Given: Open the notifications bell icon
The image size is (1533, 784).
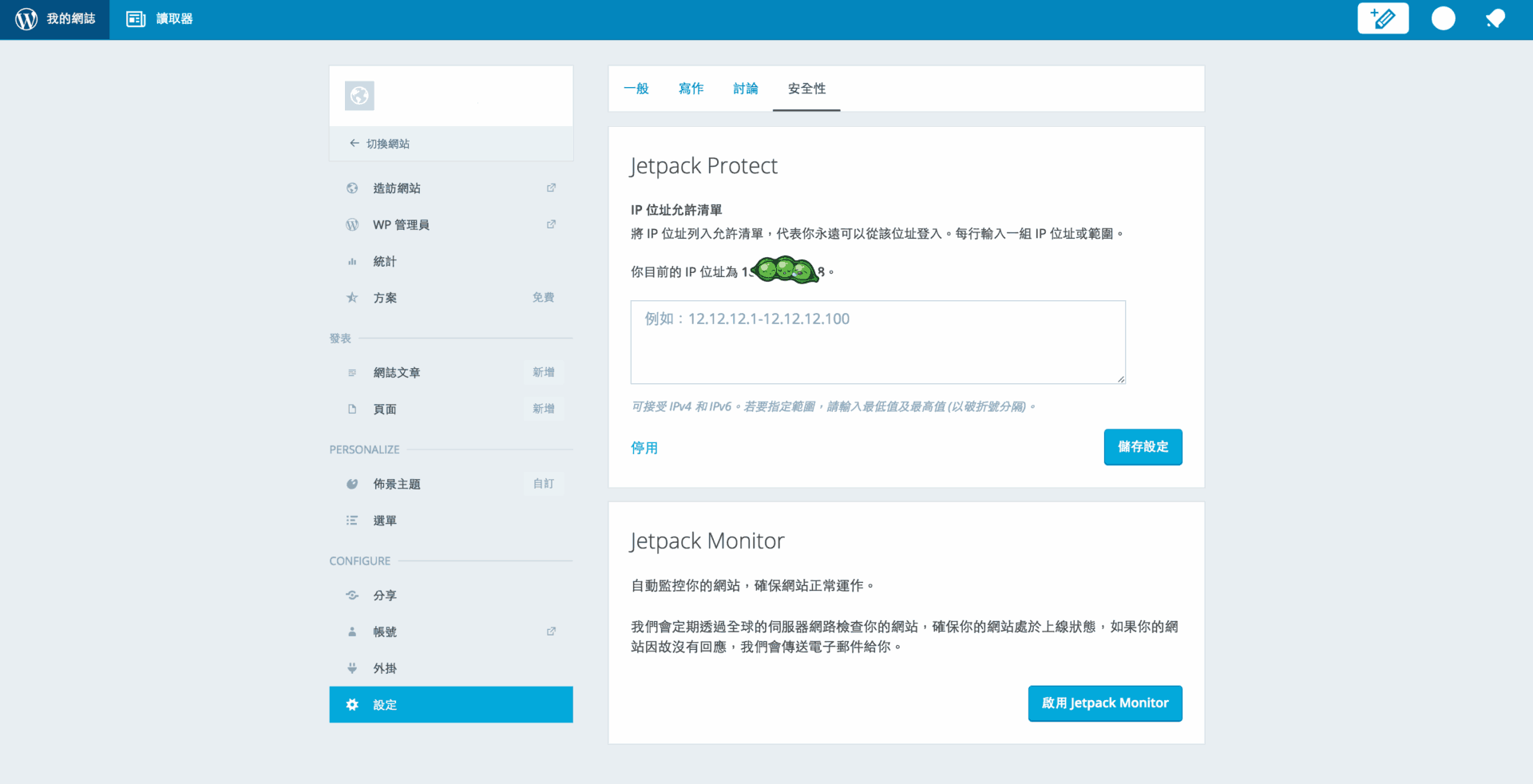Looking at the screenshot, I should click(x=1495, y=18).
